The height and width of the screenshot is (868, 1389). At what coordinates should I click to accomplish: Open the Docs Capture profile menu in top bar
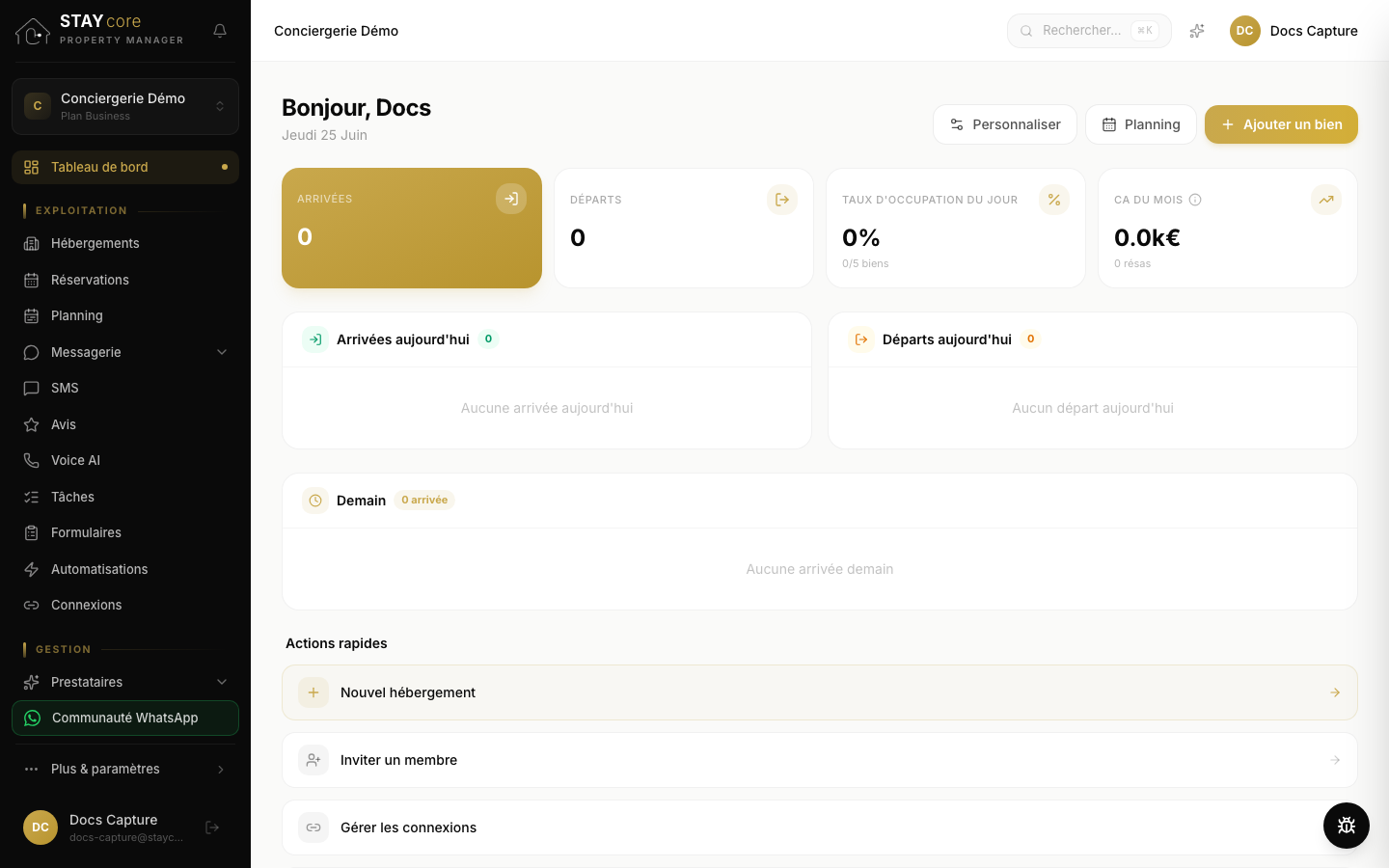[x=1294, y=31]
